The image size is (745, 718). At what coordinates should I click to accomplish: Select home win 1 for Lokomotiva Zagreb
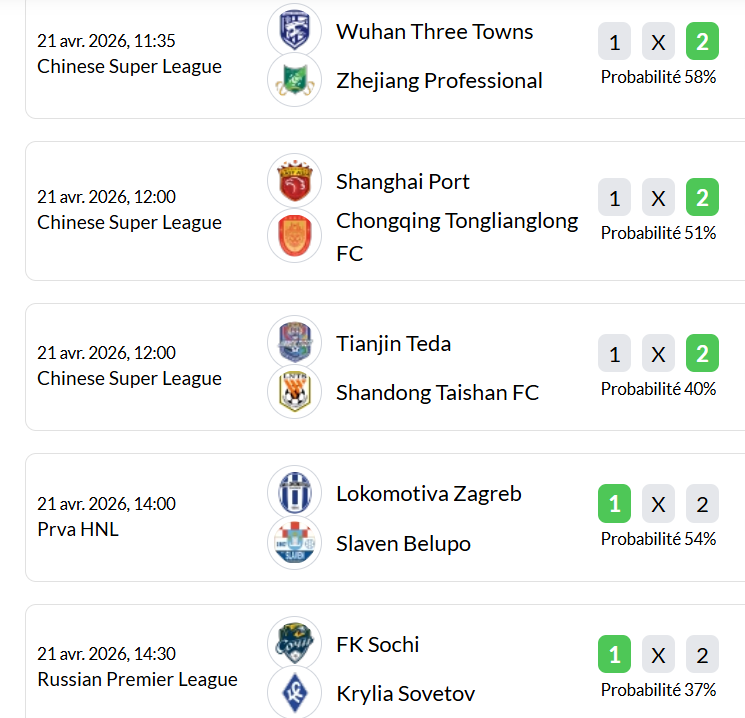pyautogui.click(x=614, y=504)
